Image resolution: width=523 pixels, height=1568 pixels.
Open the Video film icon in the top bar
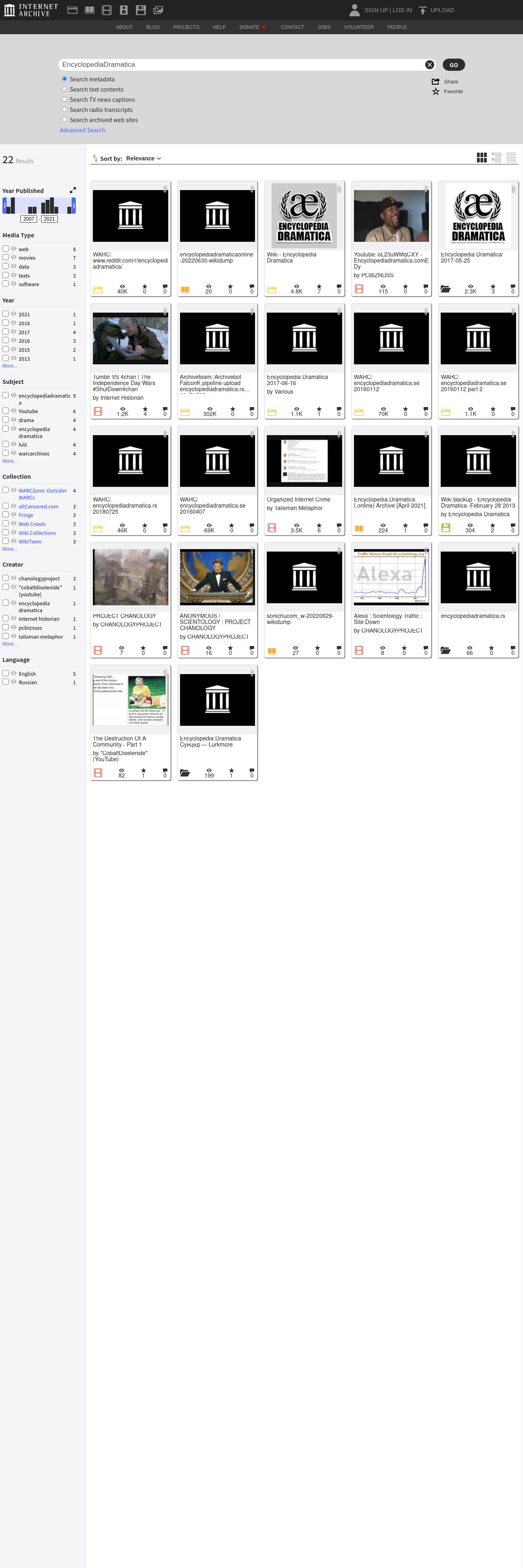click(107, 10)
